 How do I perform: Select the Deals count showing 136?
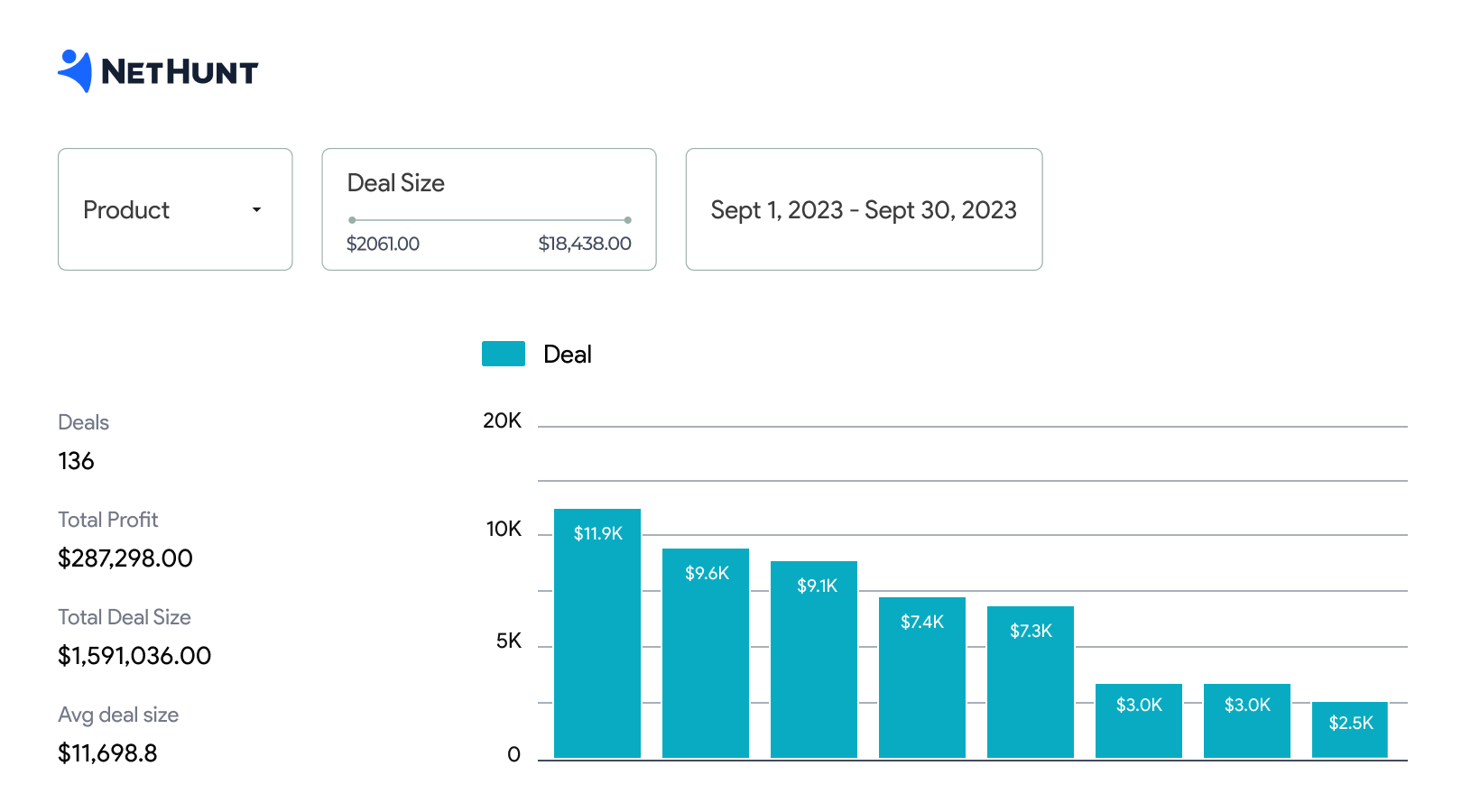point(76,461)
